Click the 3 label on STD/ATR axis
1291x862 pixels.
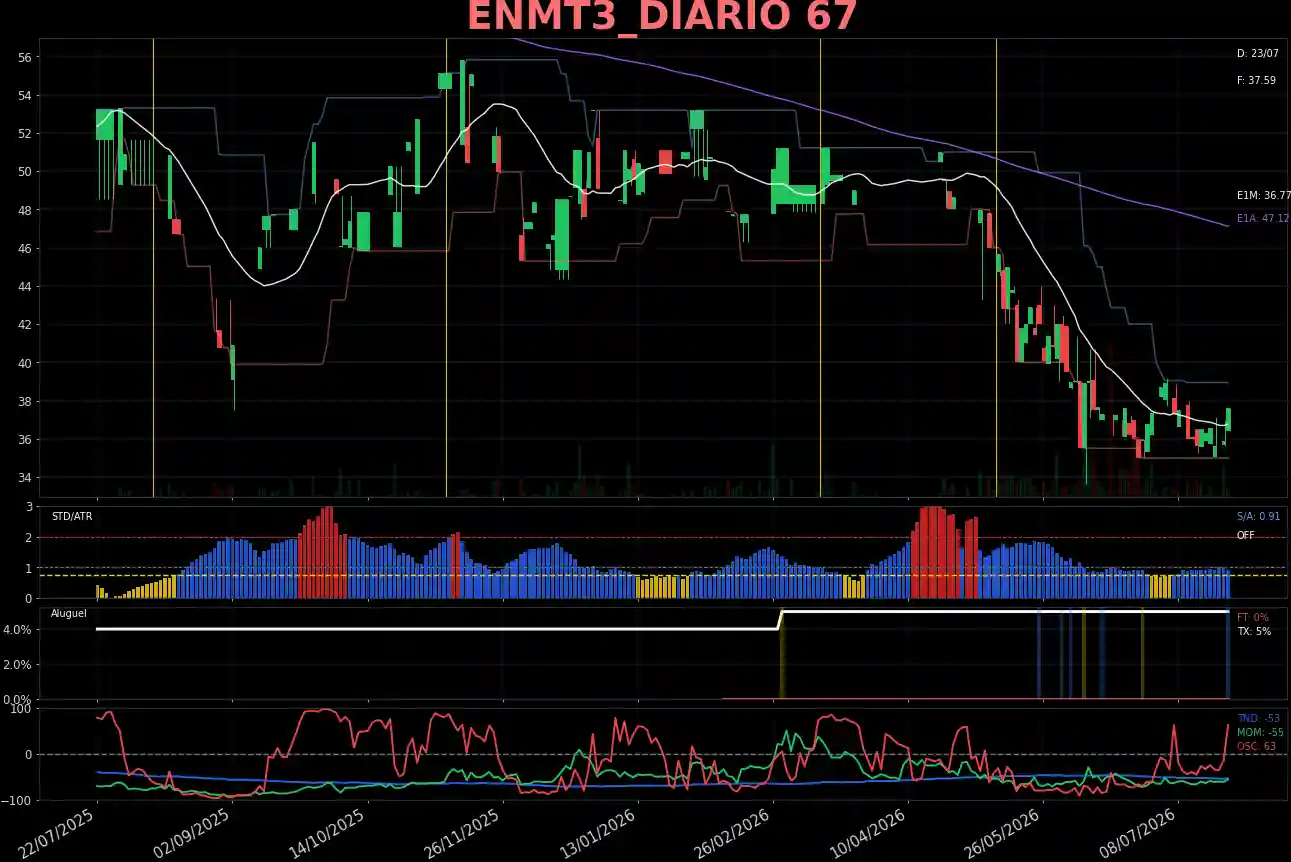point(29,508)
